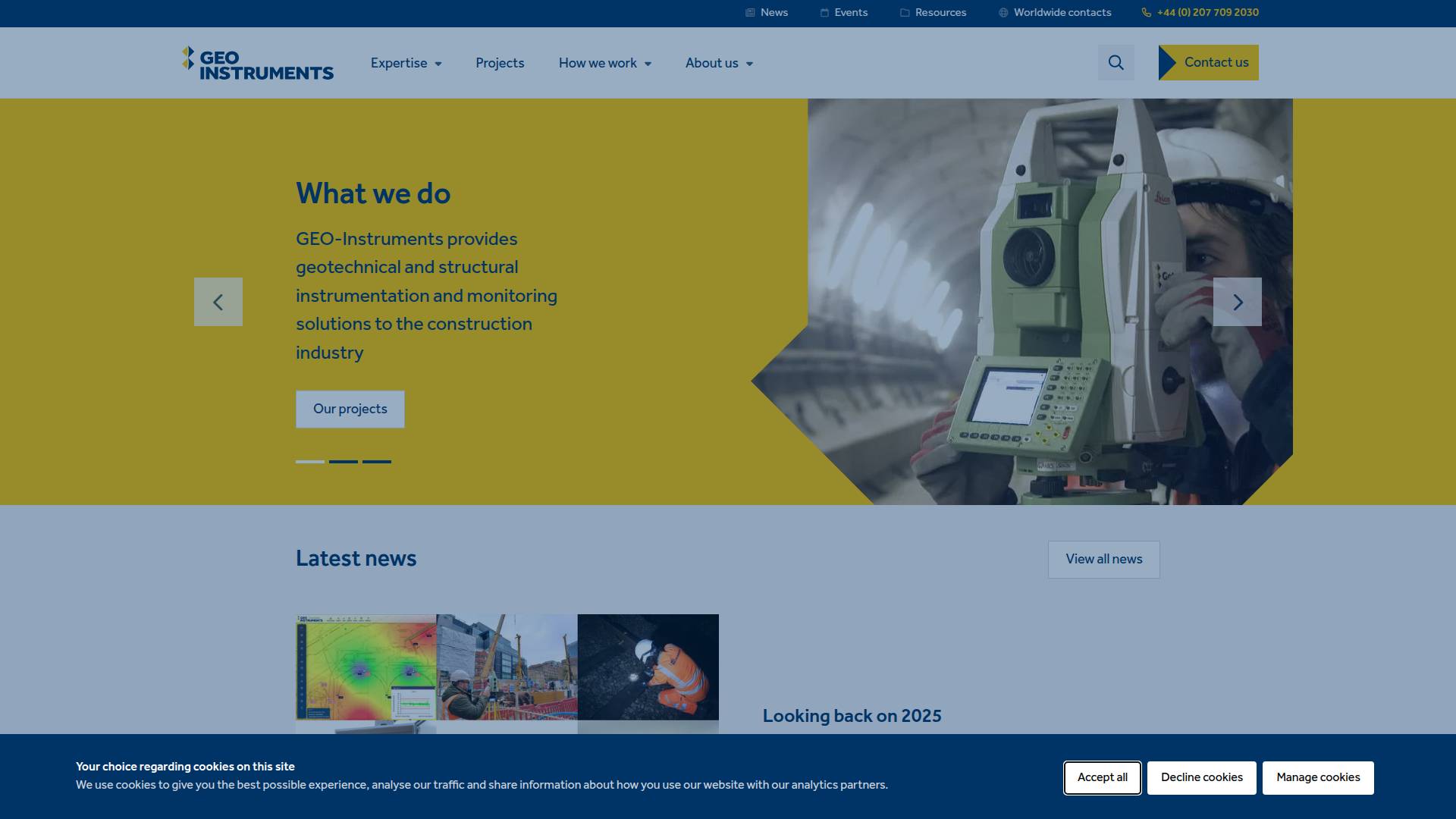Click the calendar icon beside Events
Screen dimensions: 1456x819
point(824,13)
